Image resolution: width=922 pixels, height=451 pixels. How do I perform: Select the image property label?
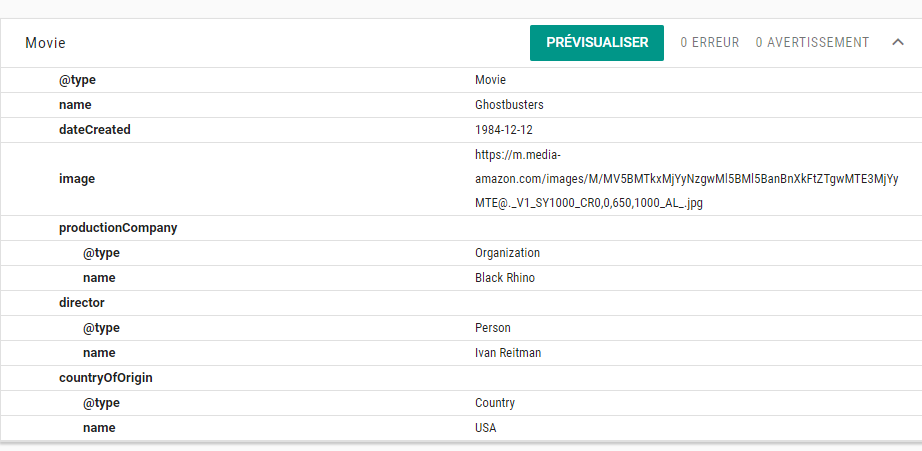[76, 179]
